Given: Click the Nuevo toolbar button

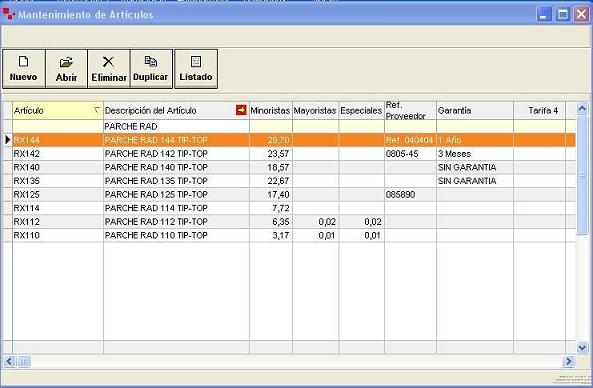Looking at the screenshot, I should 24,69.
